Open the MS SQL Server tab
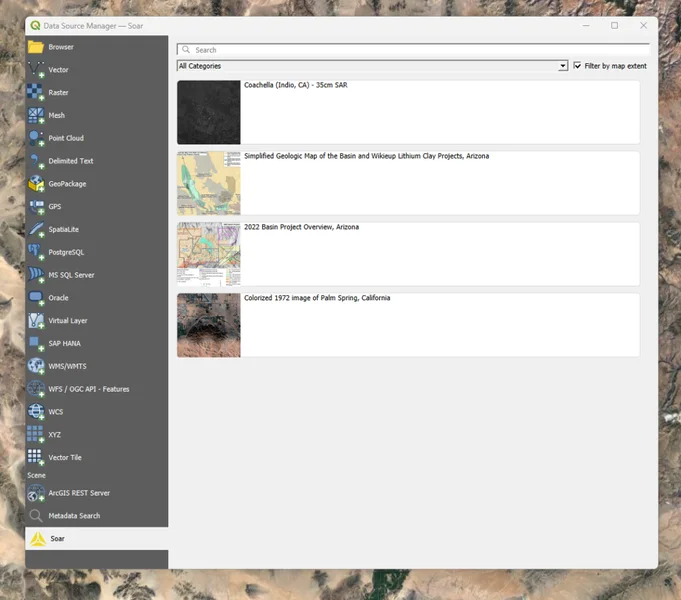Screen dimensions: 681x600 click(72, 275)
